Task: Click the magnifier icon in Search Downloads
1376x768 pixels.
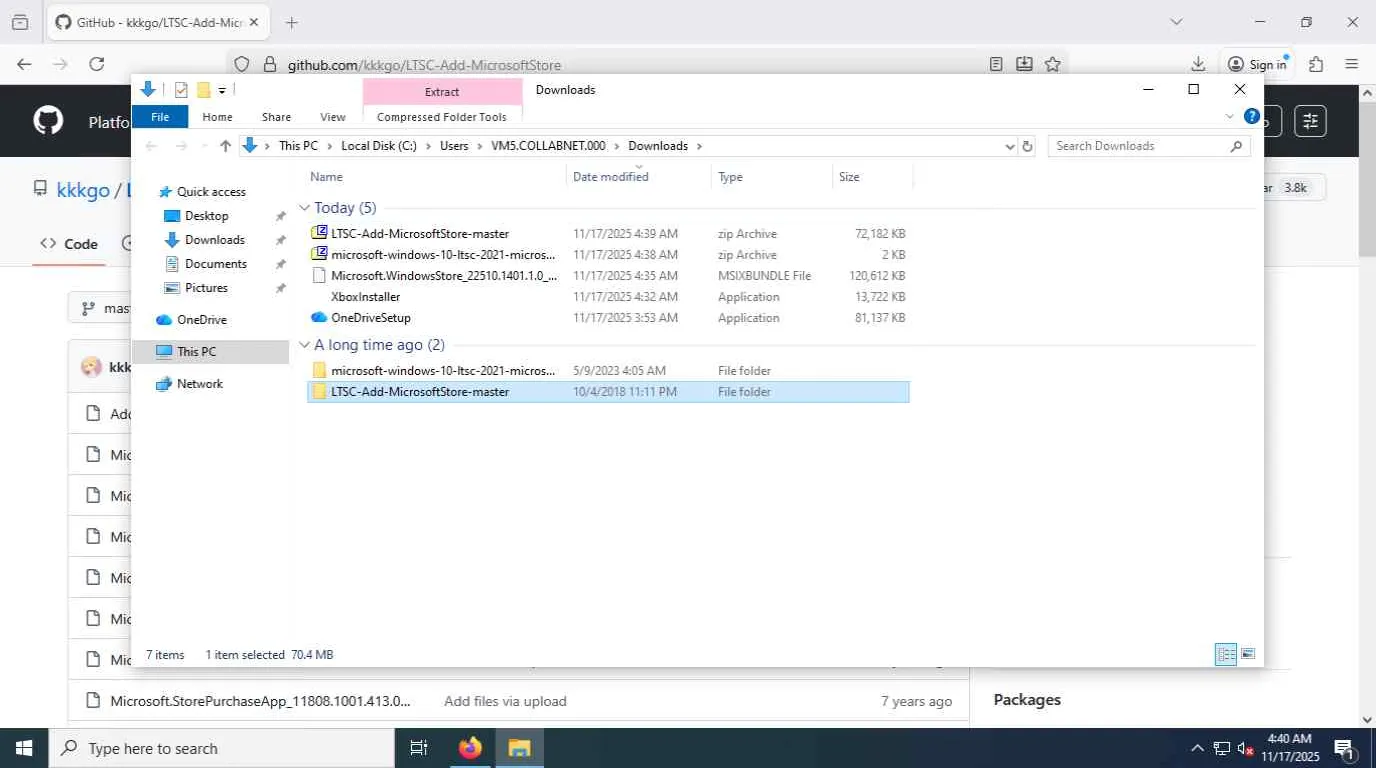Action: [1236, 146]
